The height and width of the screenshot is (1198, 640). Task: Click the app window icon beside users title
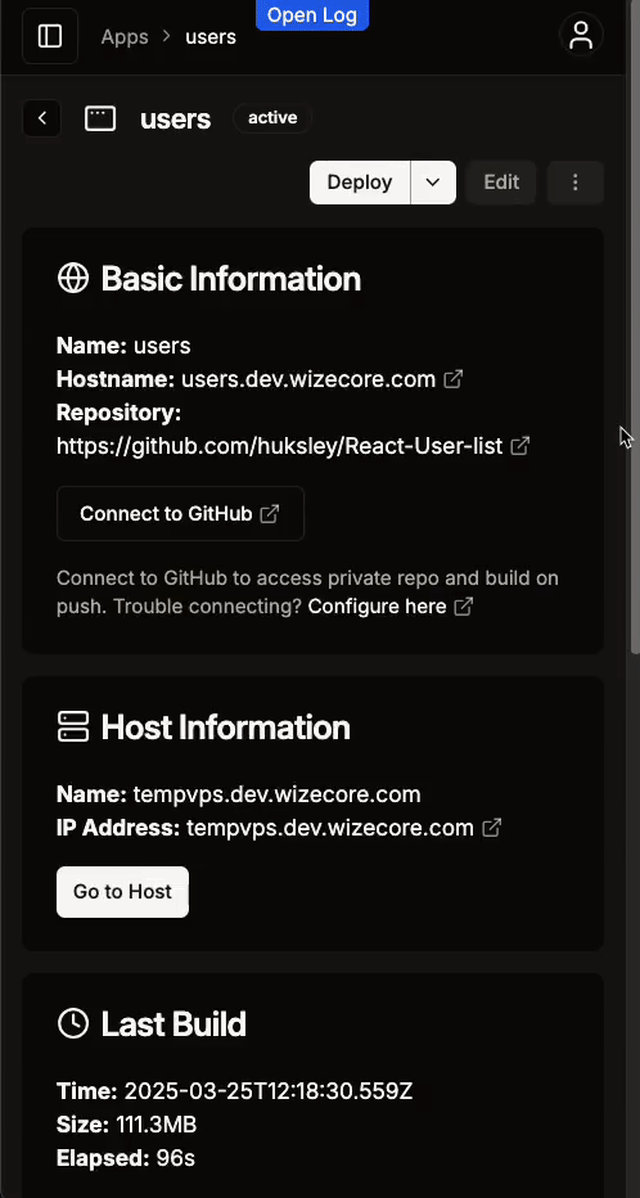click(100, 118)
